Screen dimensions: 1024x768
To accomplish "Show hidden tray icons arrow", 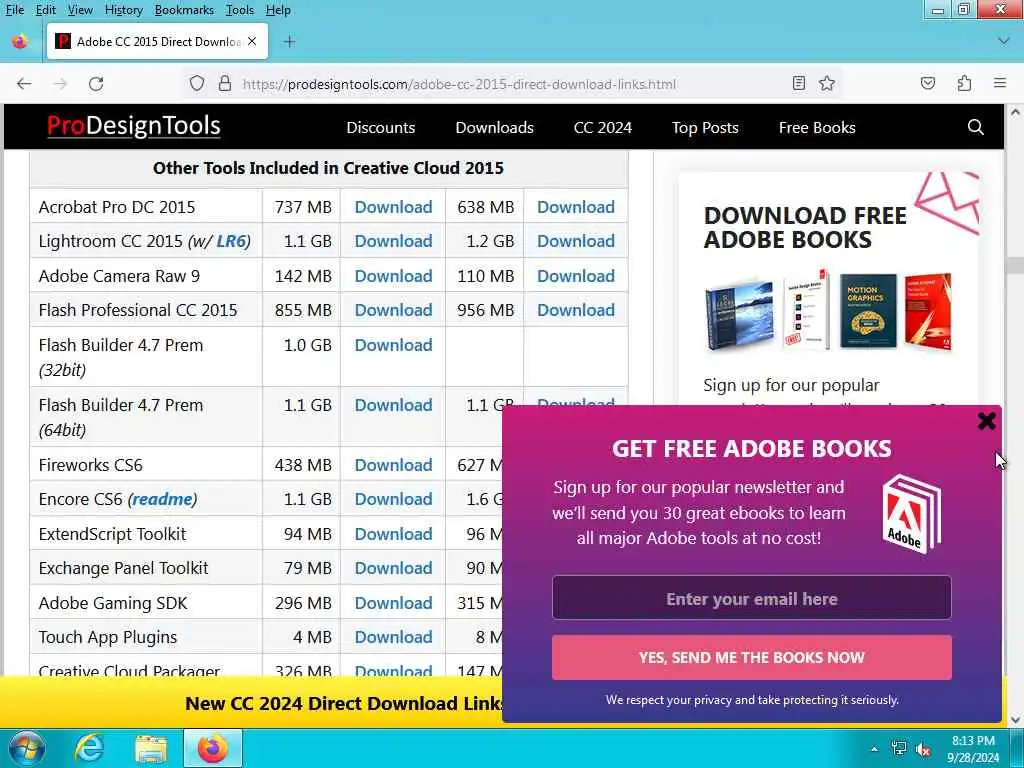I will (x=874, y=749).
